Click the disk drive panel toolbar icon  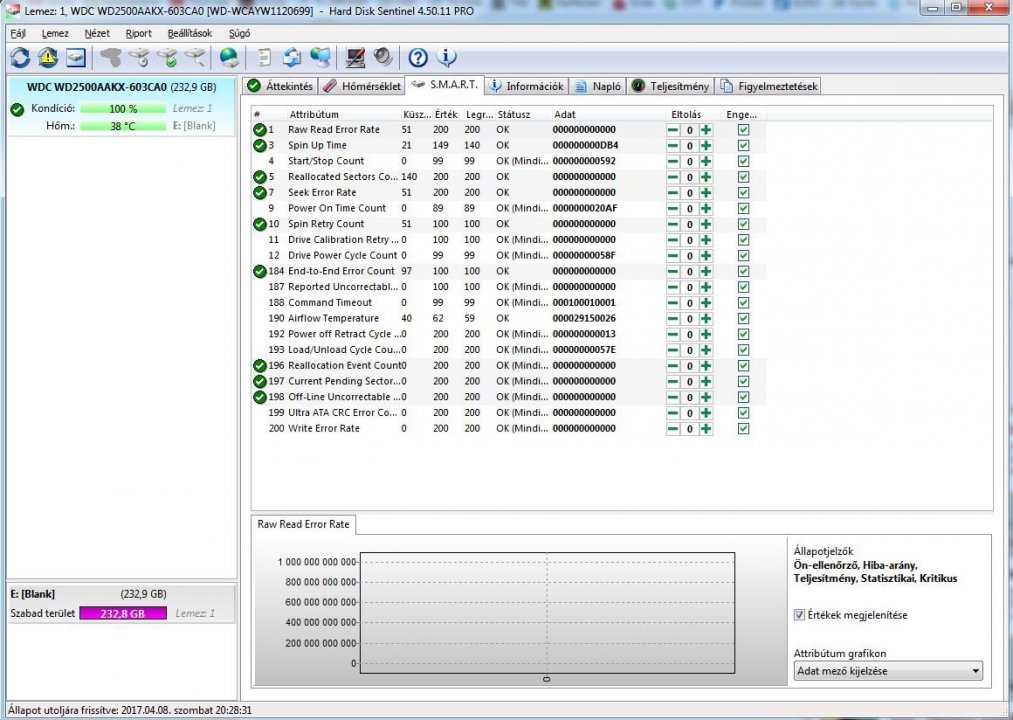pyautogui.click(x=76, y=58)
